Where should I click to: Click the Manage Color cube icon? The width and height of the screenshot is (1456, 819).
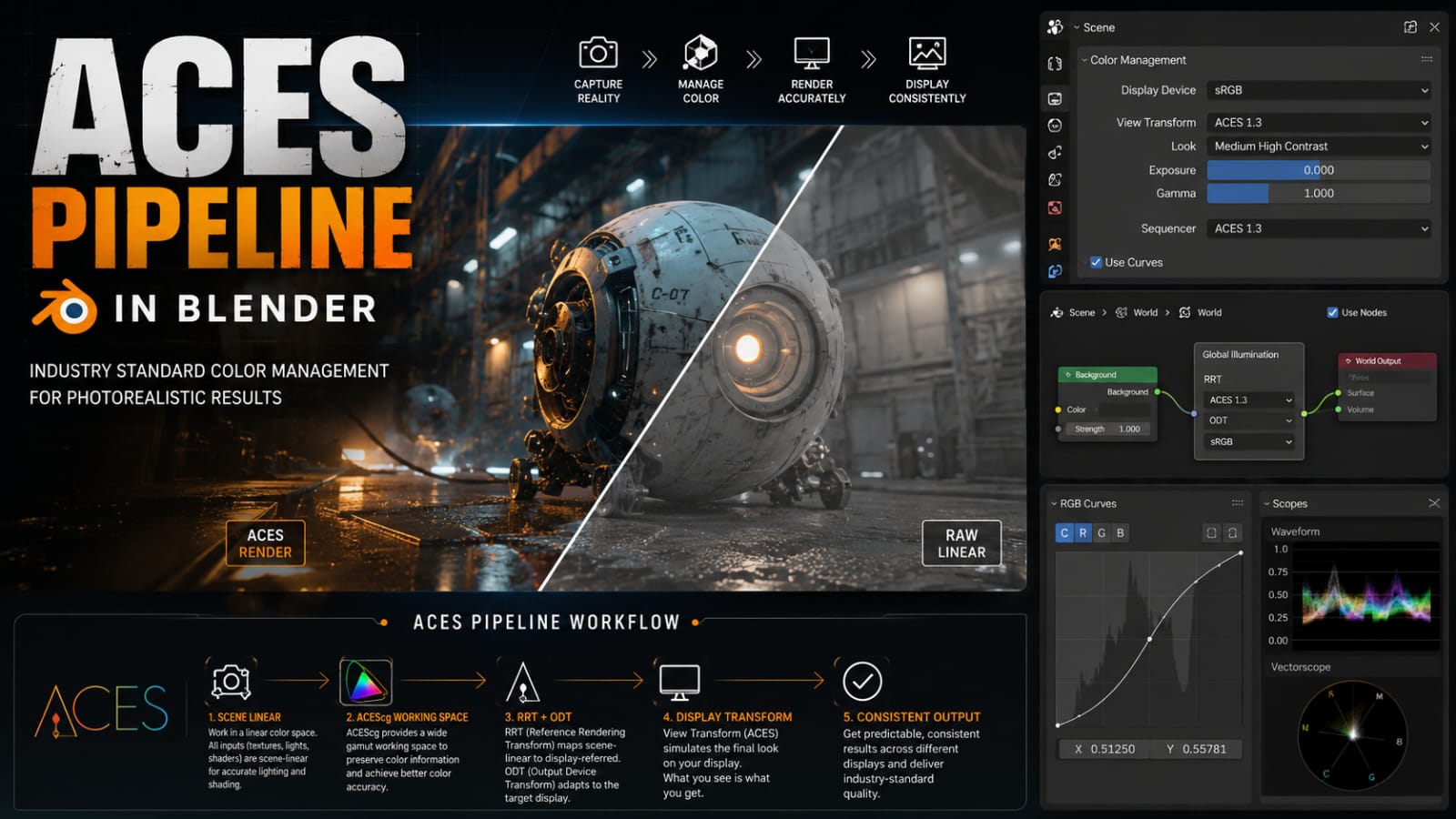(701, 53)
